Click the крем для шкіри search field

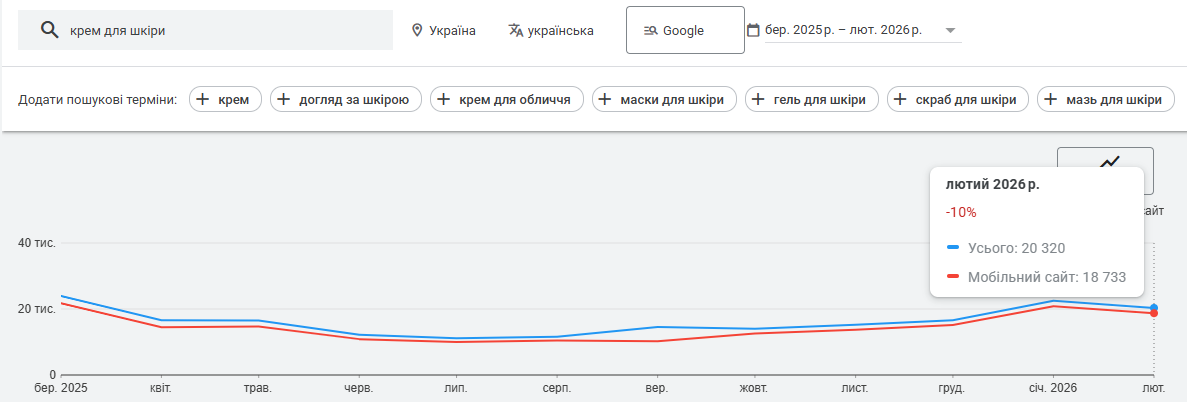220,30
